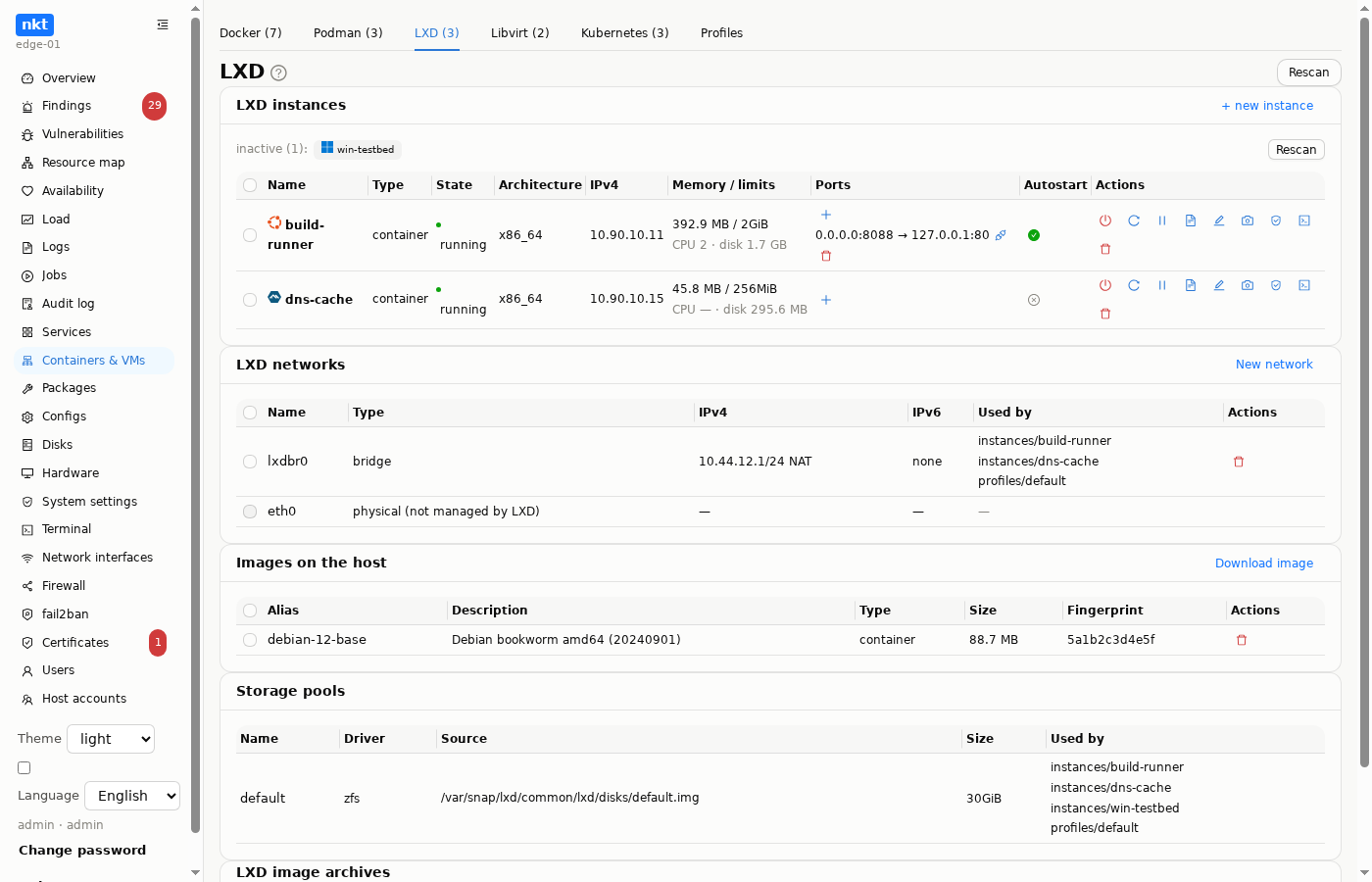1372x882 pixels.
Task: Click the Download image link
Action: pos(1264,563)
